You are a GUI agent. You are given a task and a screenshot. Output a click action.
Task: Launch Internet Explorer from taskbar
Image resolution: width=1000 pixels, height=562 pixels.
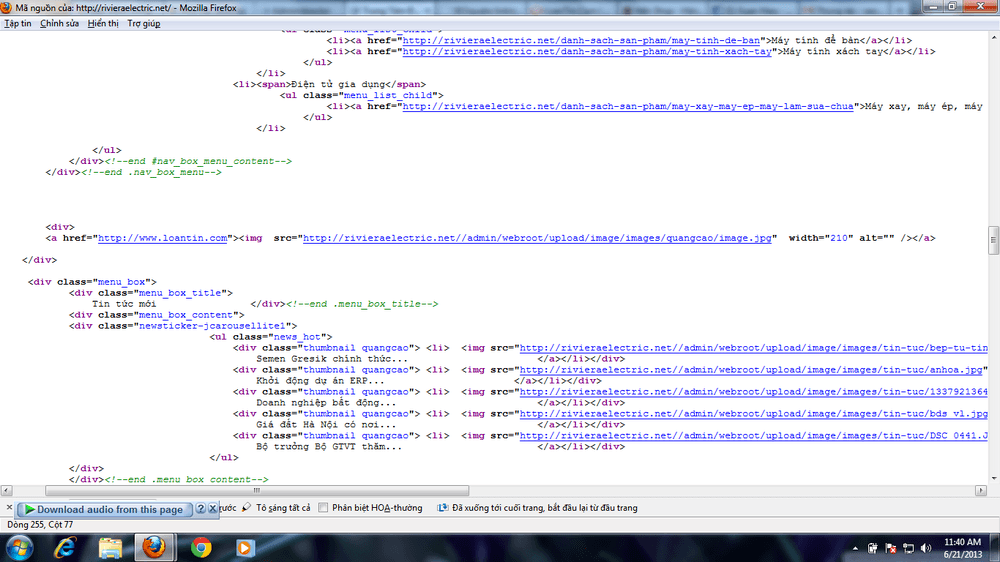64,548
